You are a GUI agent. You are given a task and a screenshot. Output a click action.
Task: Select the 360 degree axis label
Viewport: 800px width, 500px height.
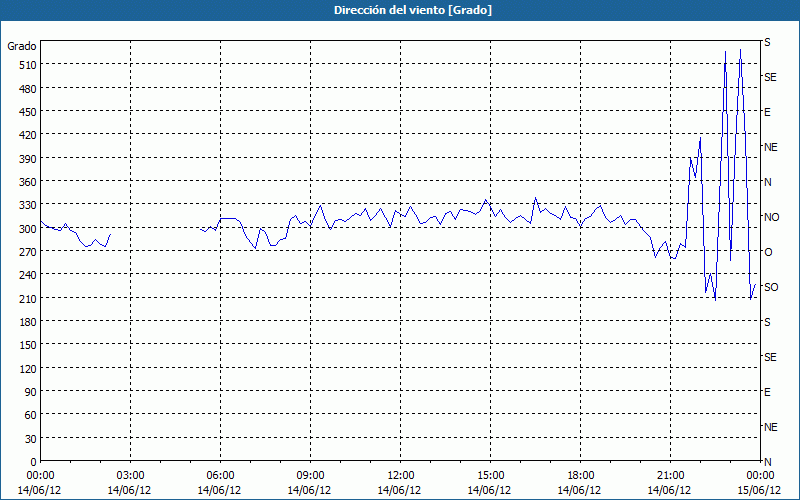click(x=28, y=182)
